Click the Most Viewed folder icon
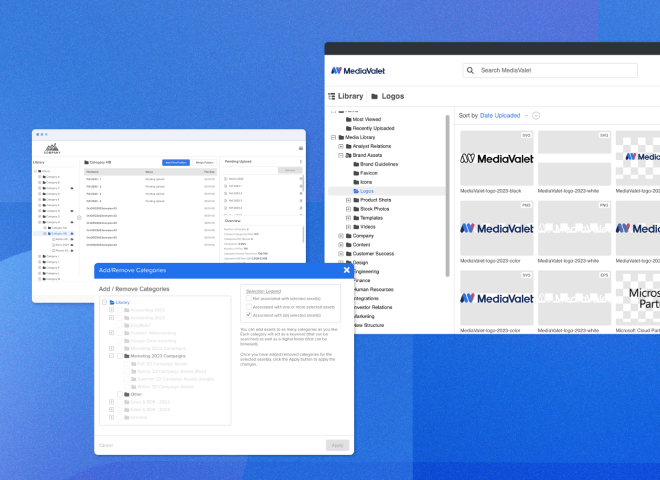The image size is (660, 480). pyautogui.click(x=349, y=120)
